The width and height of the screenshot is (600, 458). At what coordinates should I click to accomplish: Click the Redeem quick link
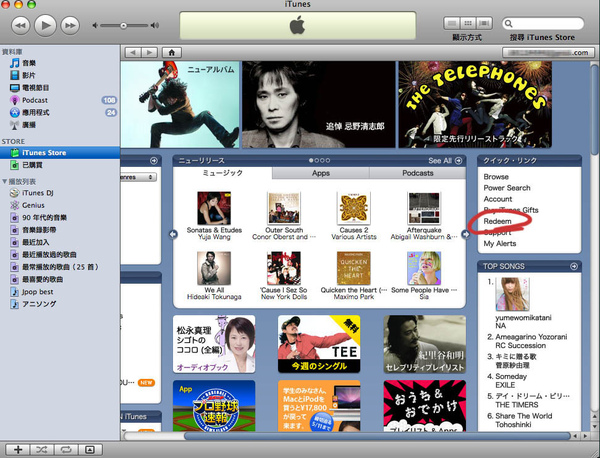pyautogui.click(x=497, y=221)
